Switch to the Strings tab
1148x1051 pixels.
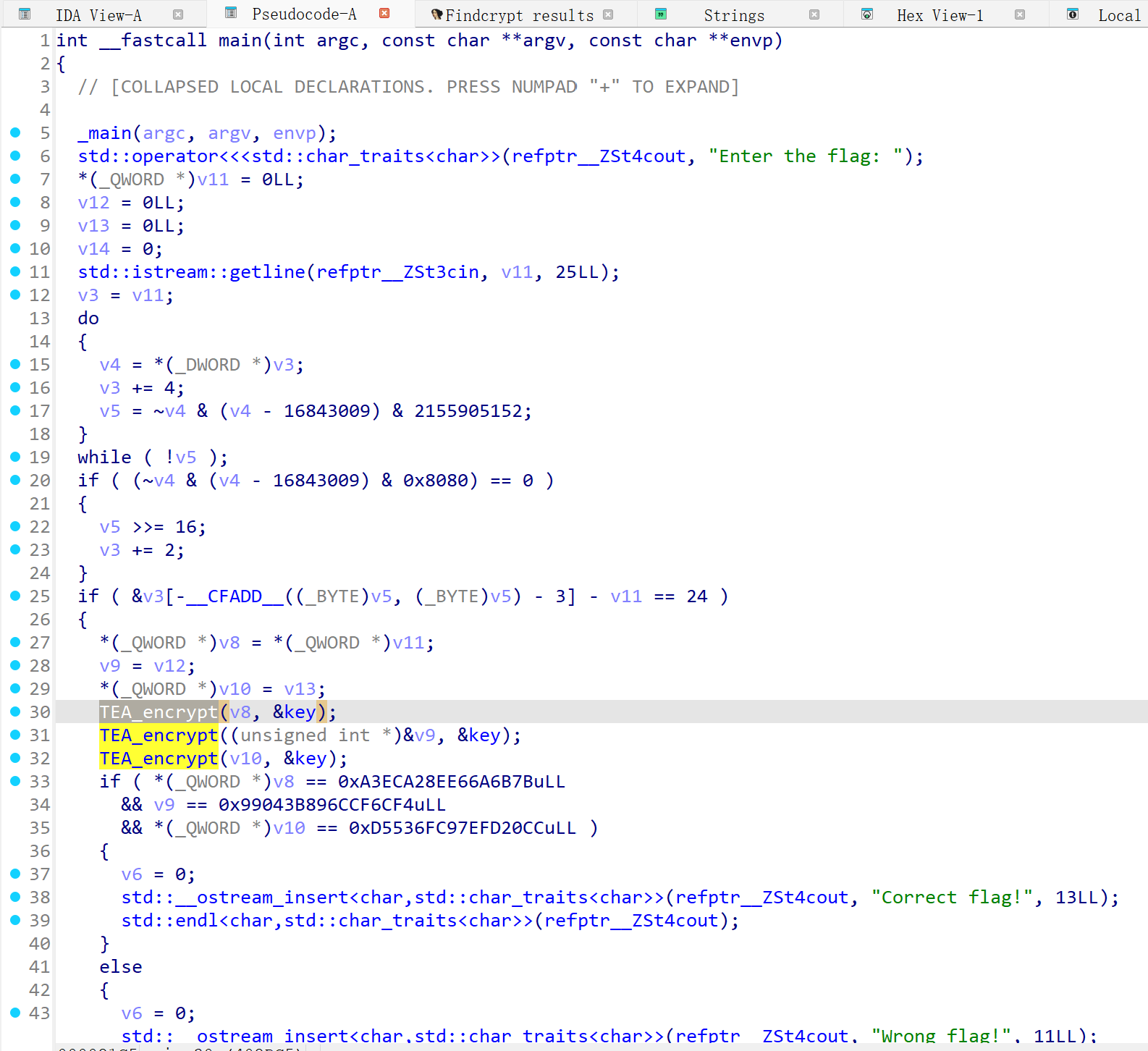point(733,15)
